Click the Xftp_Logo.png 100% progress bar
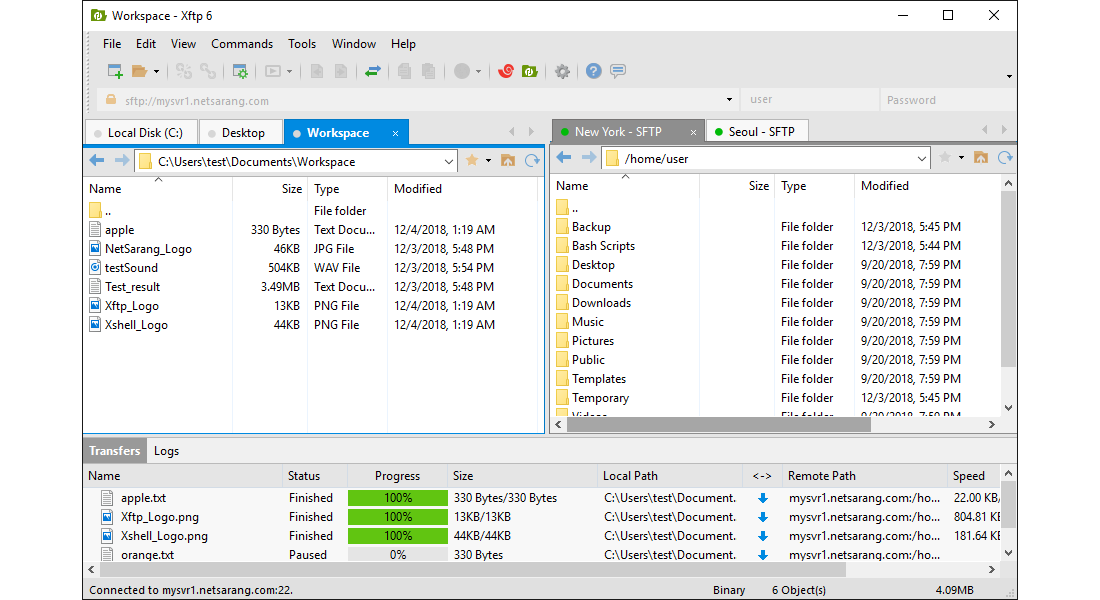Image resolution: width=1100 pixels, height=600 pixels. [398, 516]
